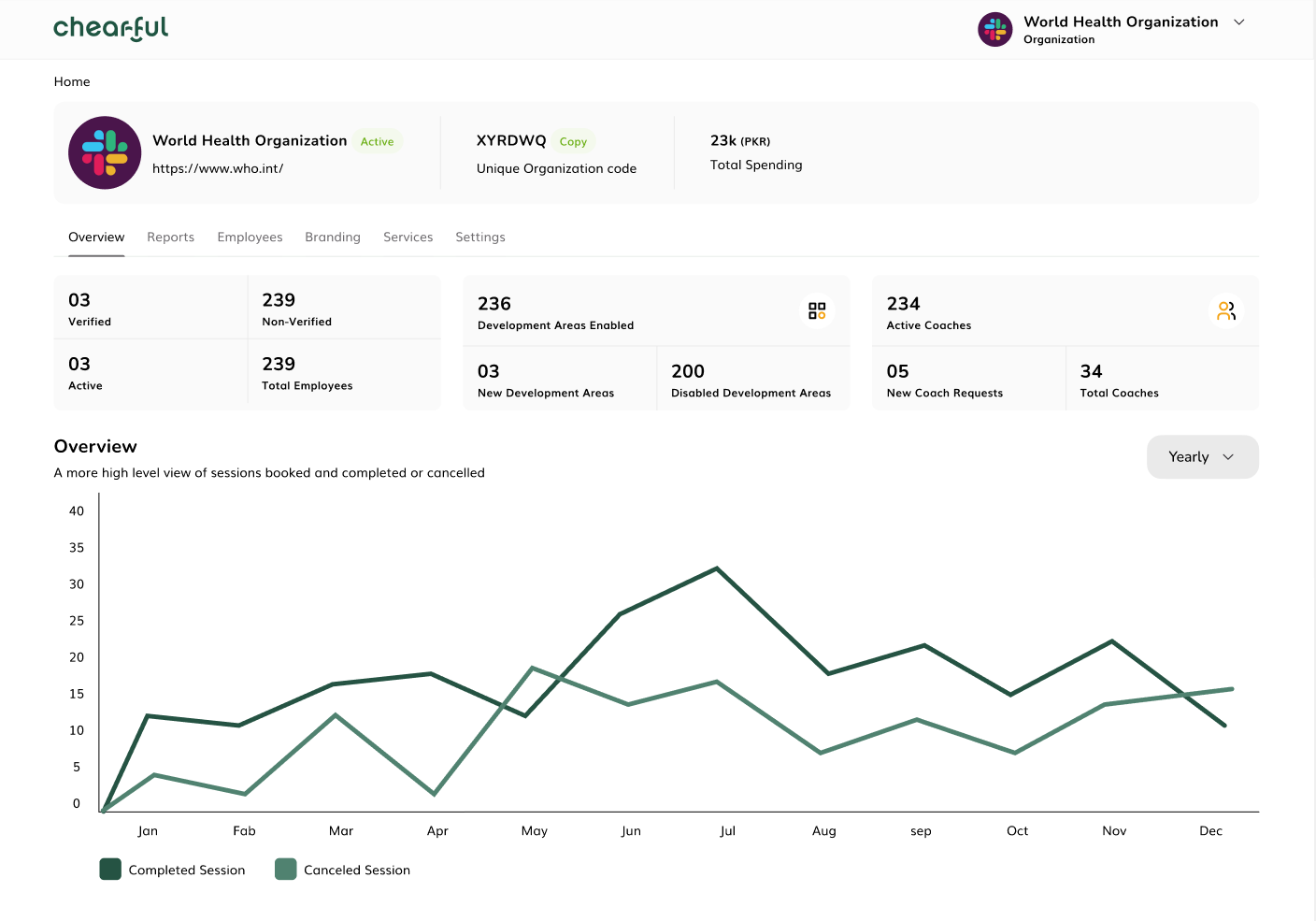The height and width of the screenshot is (921, 1316).
Task: Click the World Health Organization account name
Action: pyautogui.click(x=1120, y=22)
